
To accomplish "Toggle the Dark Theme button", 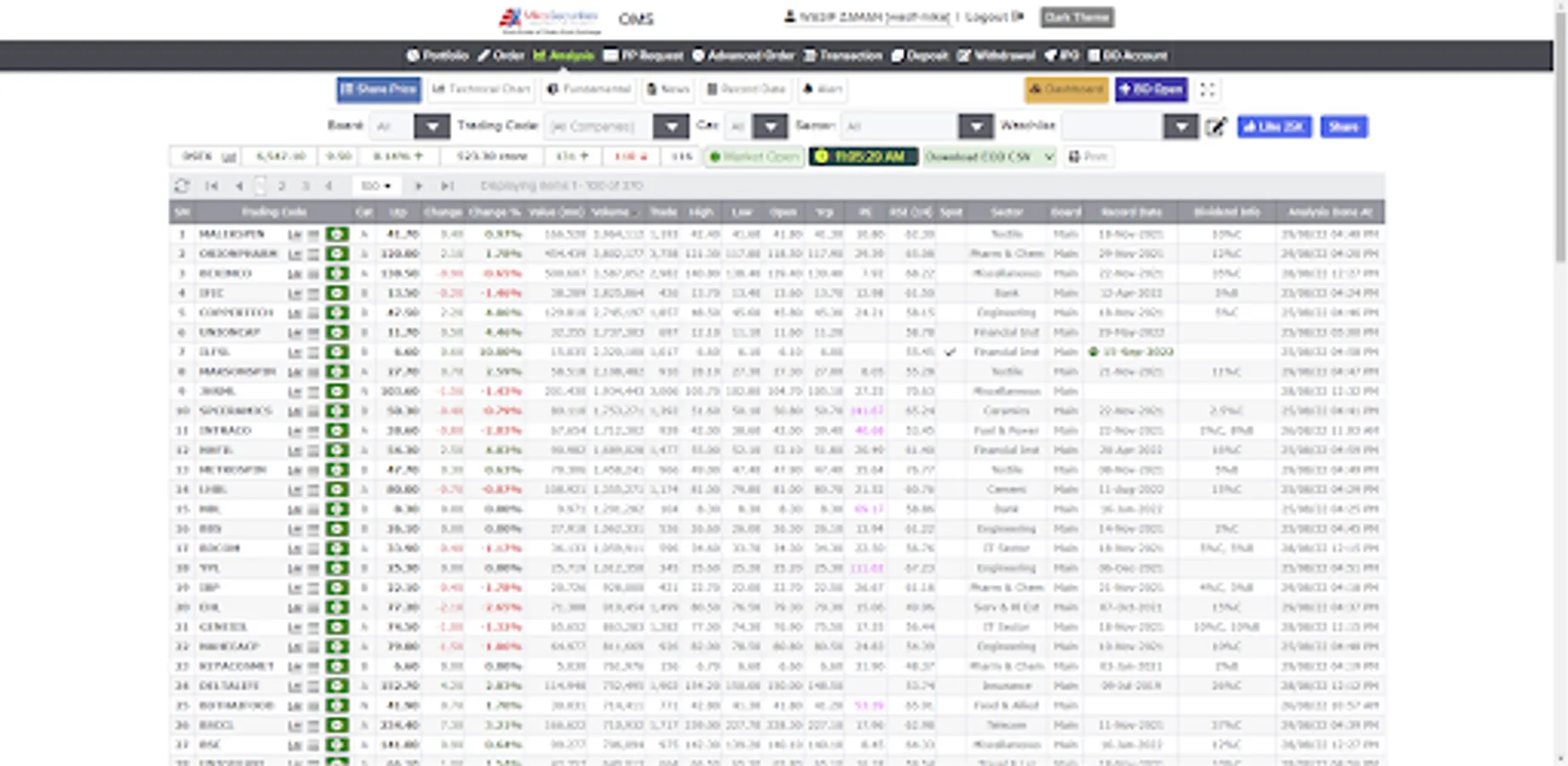I will tap(1077, 17).
